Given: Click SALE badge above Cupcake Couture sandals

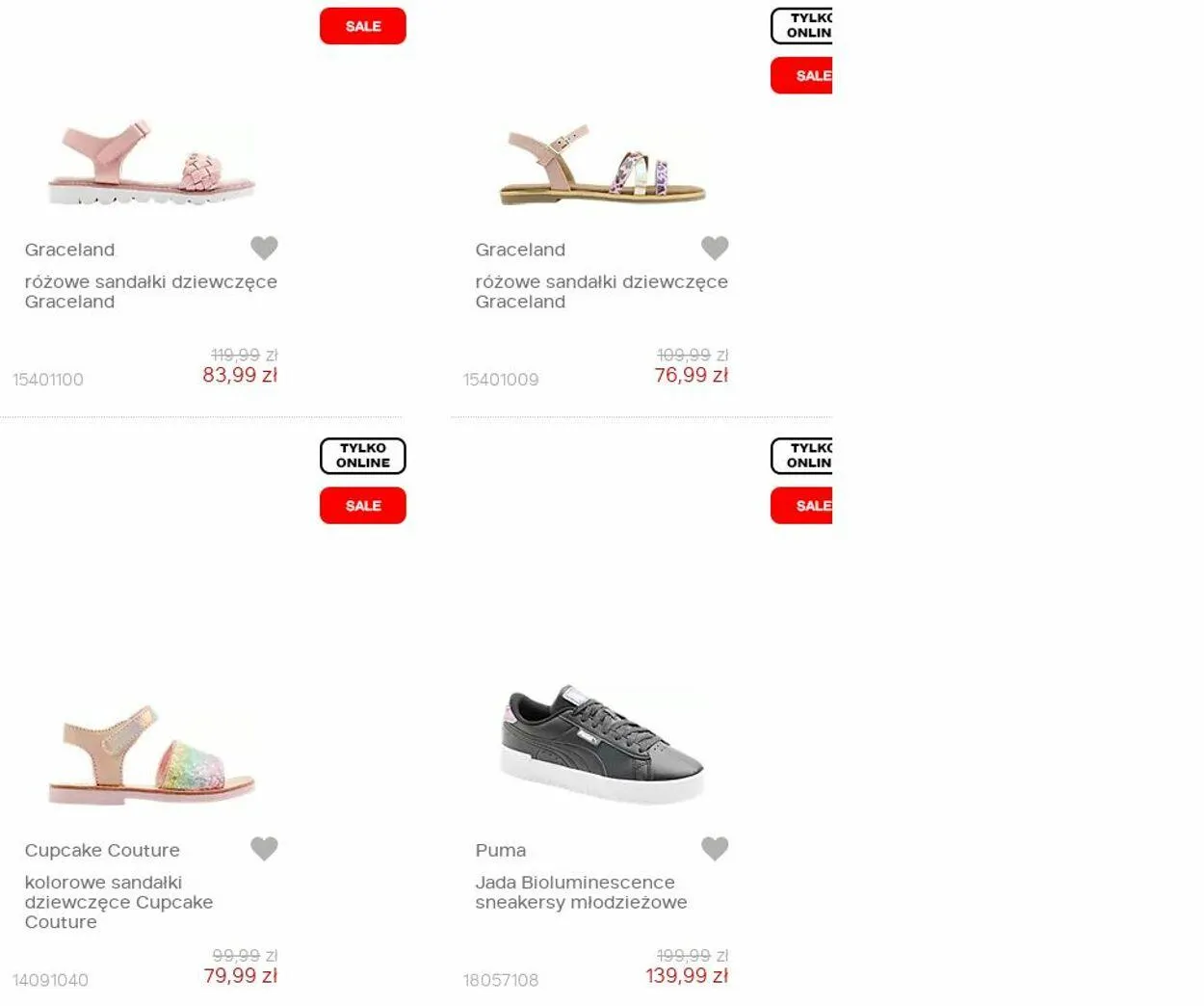Looking at the screenshot, I should [363, 506].
